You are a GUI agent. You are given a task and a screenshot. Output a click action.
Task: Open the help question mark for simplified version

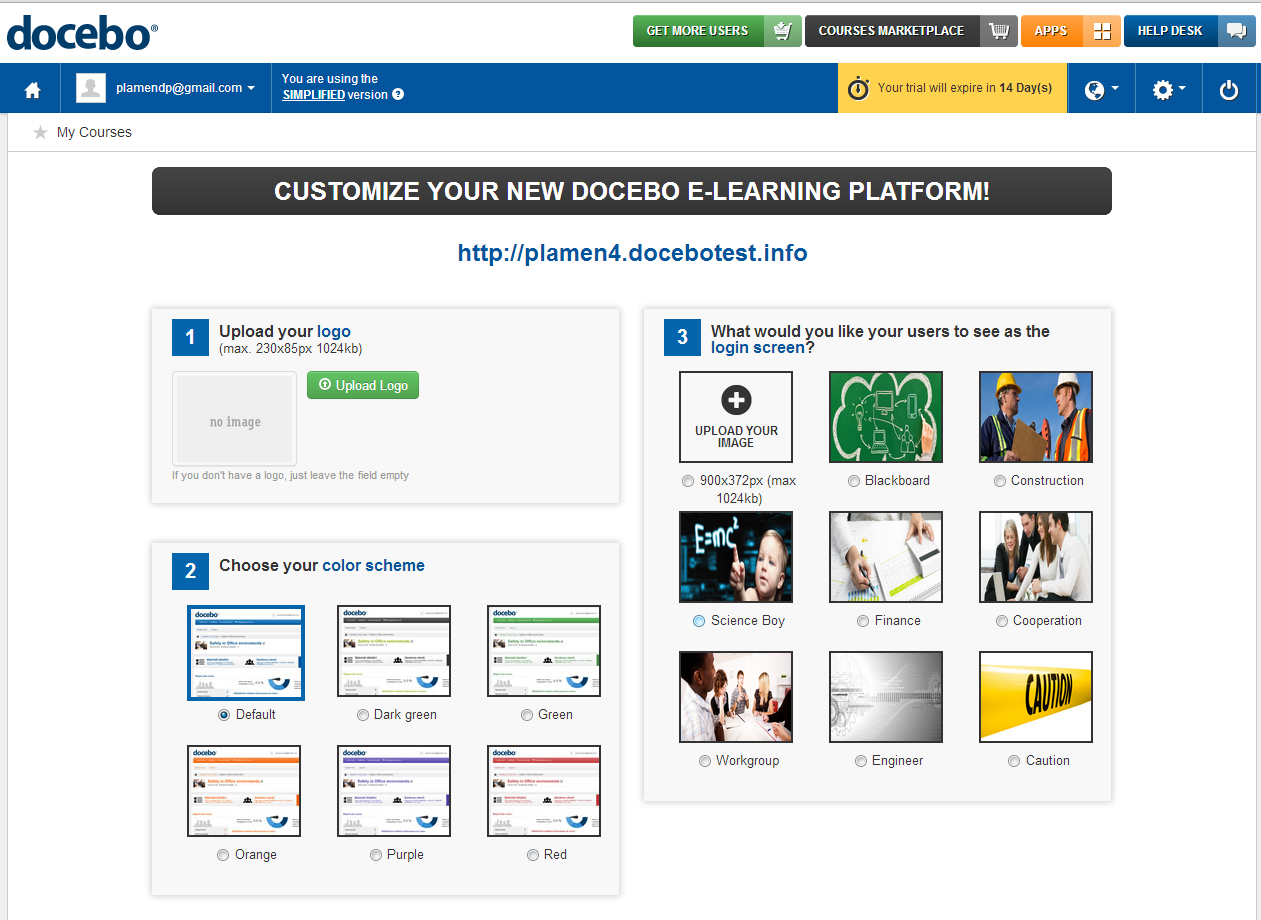click(x=398, y=95)
